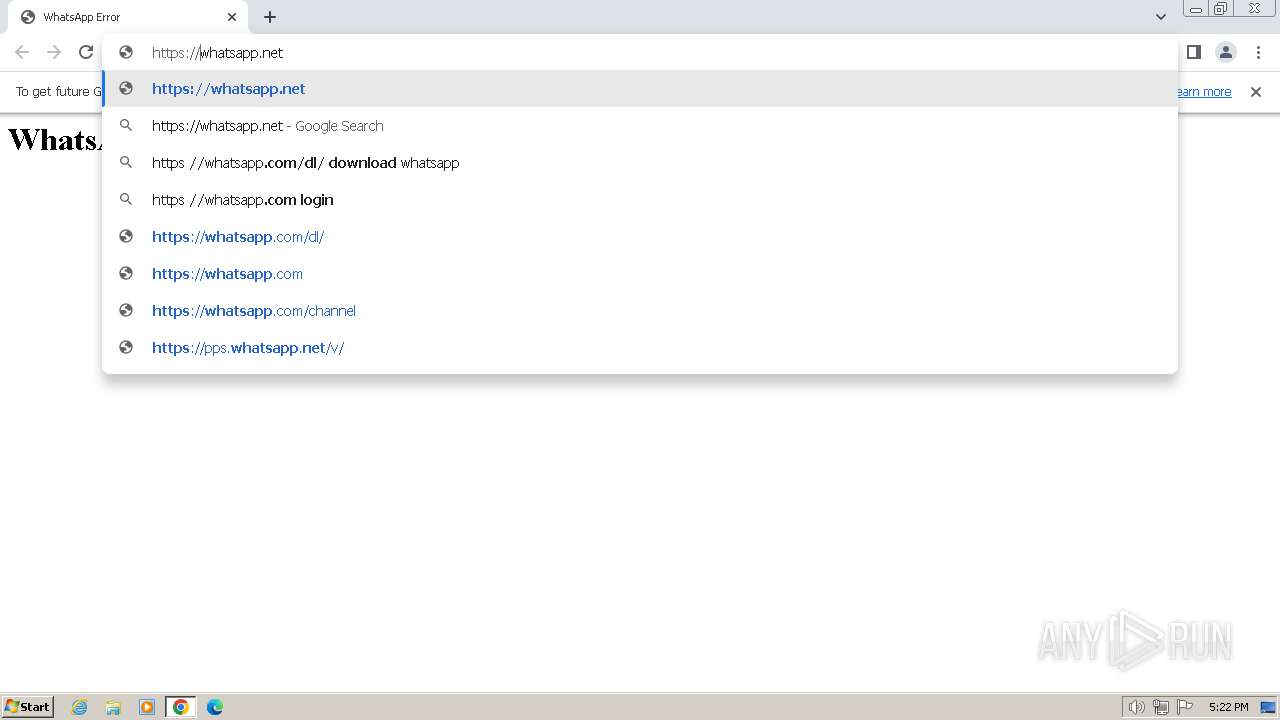
Task: Click the globe icon in address bar
Action: 126,52
